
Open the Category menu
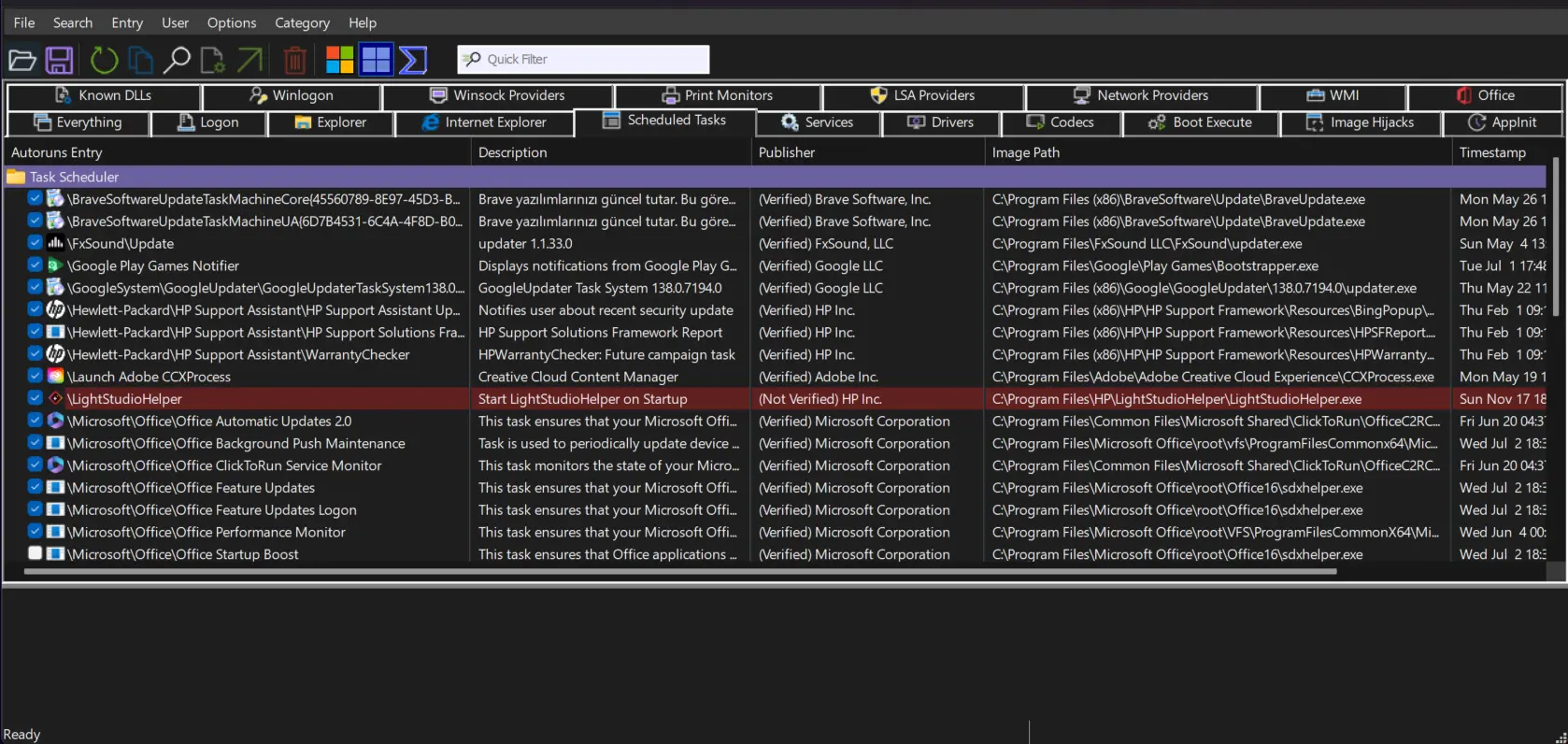tap(302, 22)
